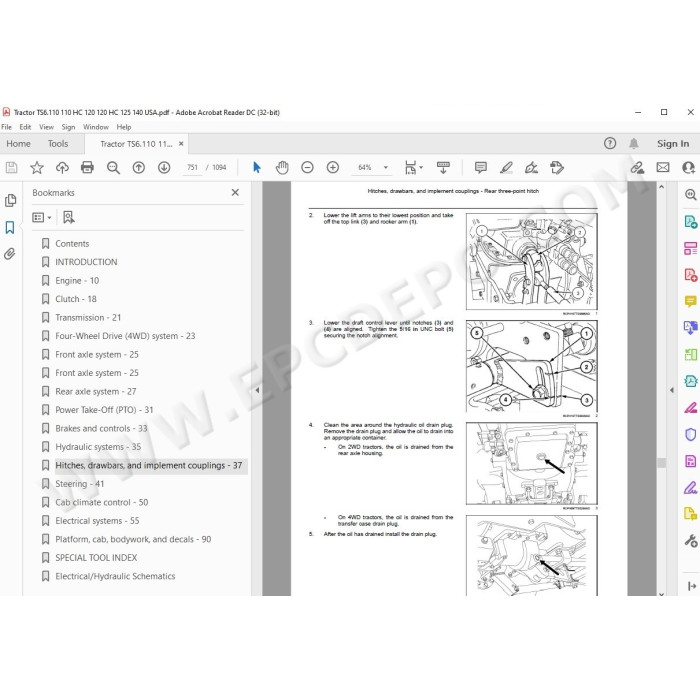
Task: Open the File menu
Action: [x=7, y=127]
